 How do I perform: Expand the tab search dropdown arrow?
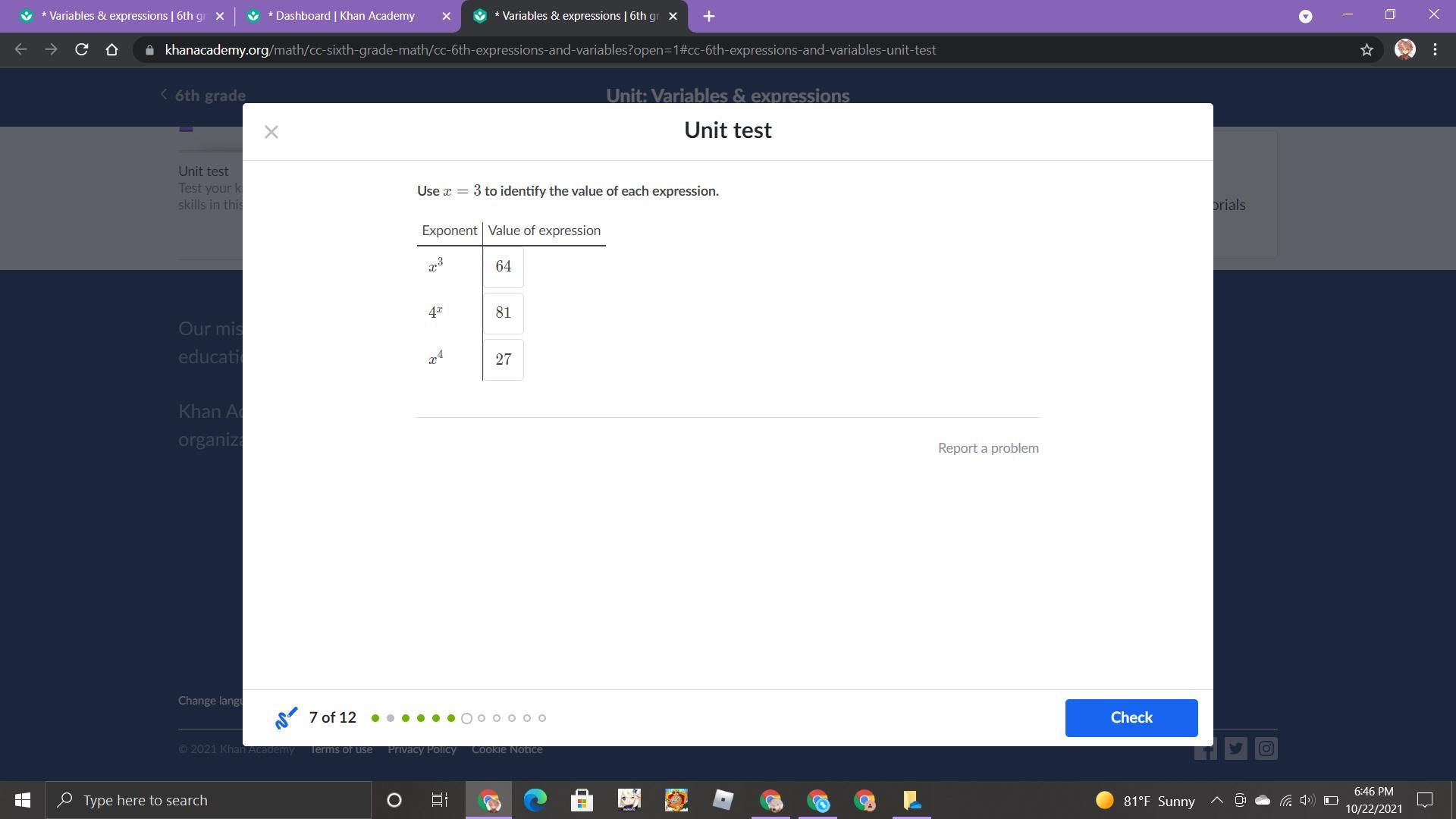[x=1305, y=16]
